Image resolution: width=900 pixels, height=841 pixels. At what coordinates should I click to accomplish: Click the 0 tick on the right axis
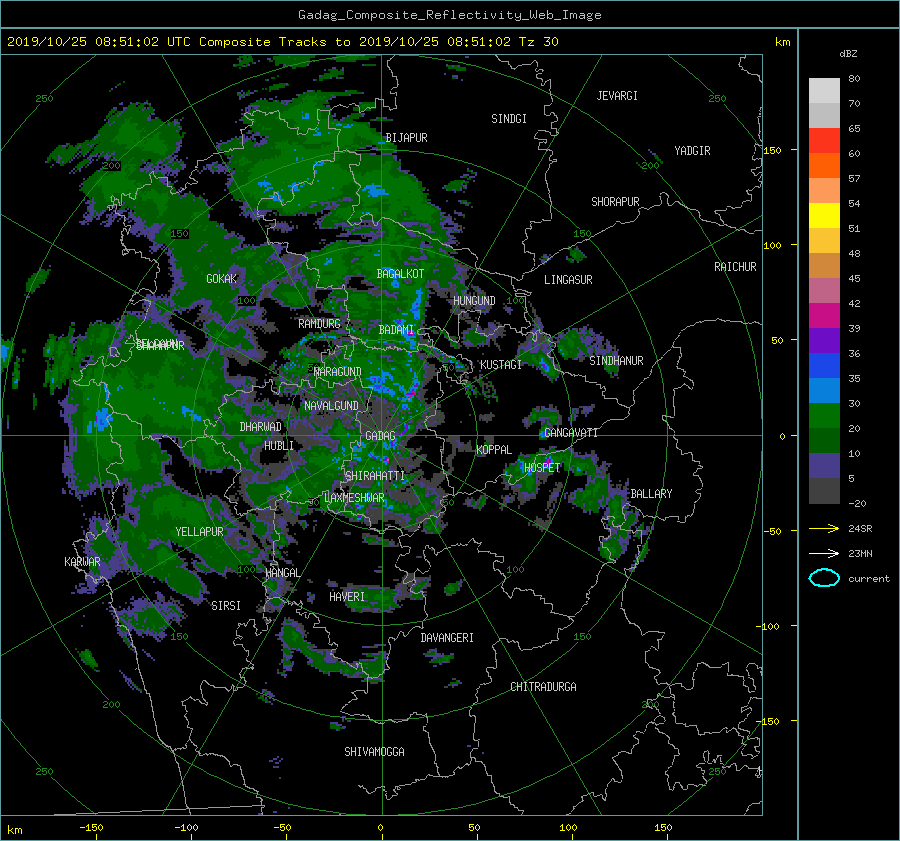tap(782, 436)
